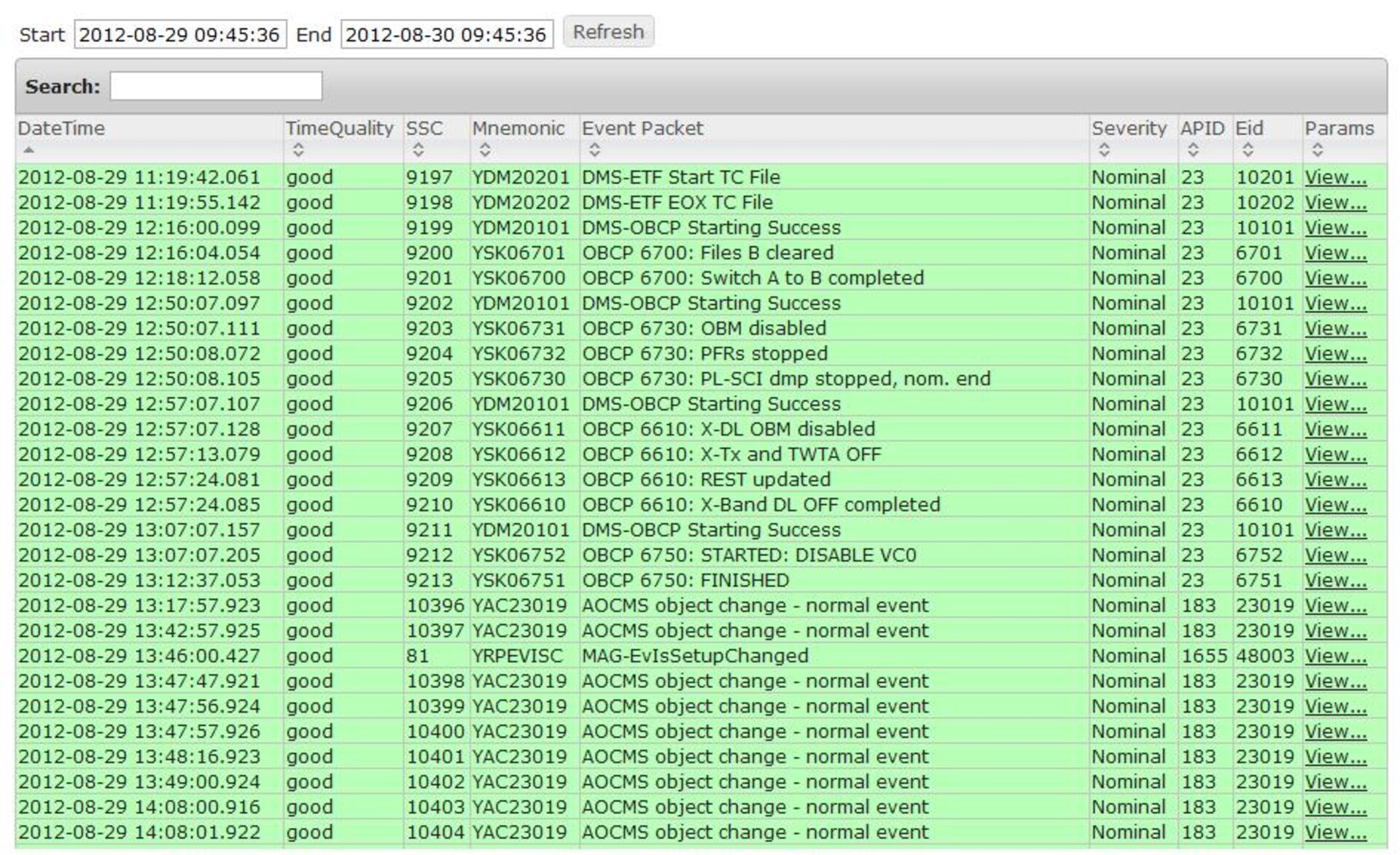Viewport: 1400px width, 855px height.
Task: Click the SSC value 81
Action: click(418, 656)
